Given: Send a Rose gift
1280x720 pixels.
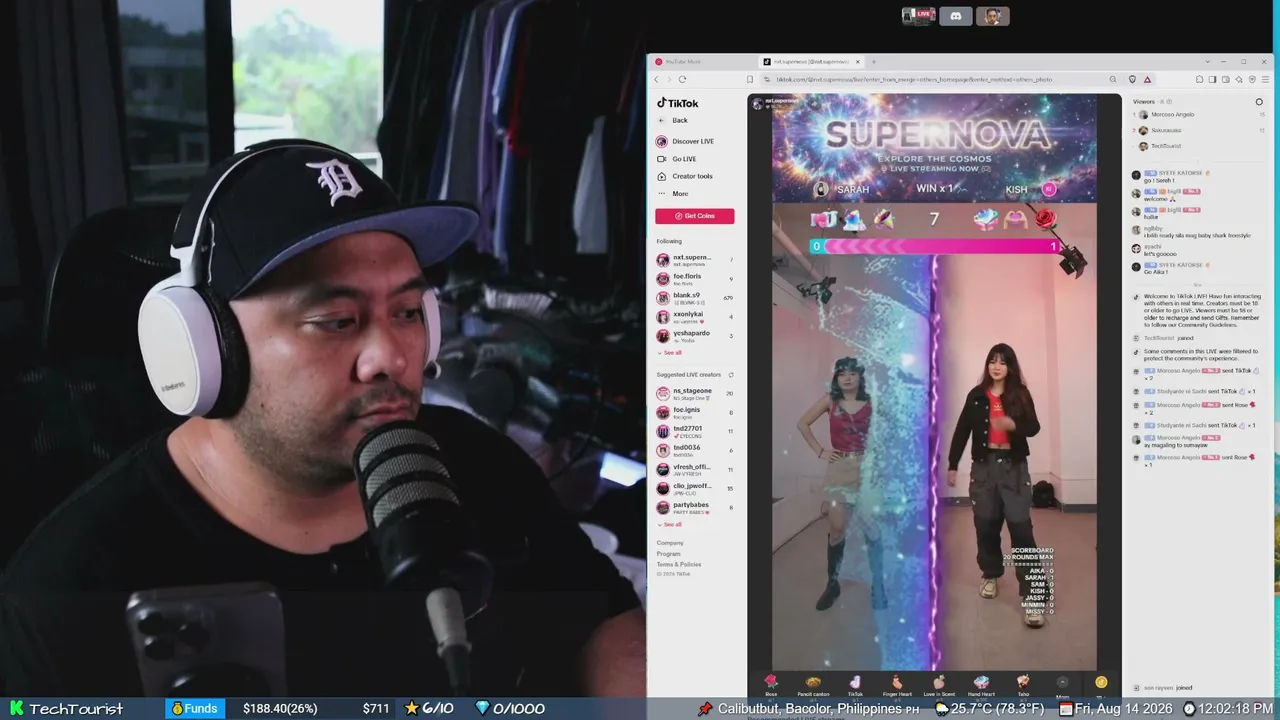Looking at the screenshot, I should click(x=771, y=684).
